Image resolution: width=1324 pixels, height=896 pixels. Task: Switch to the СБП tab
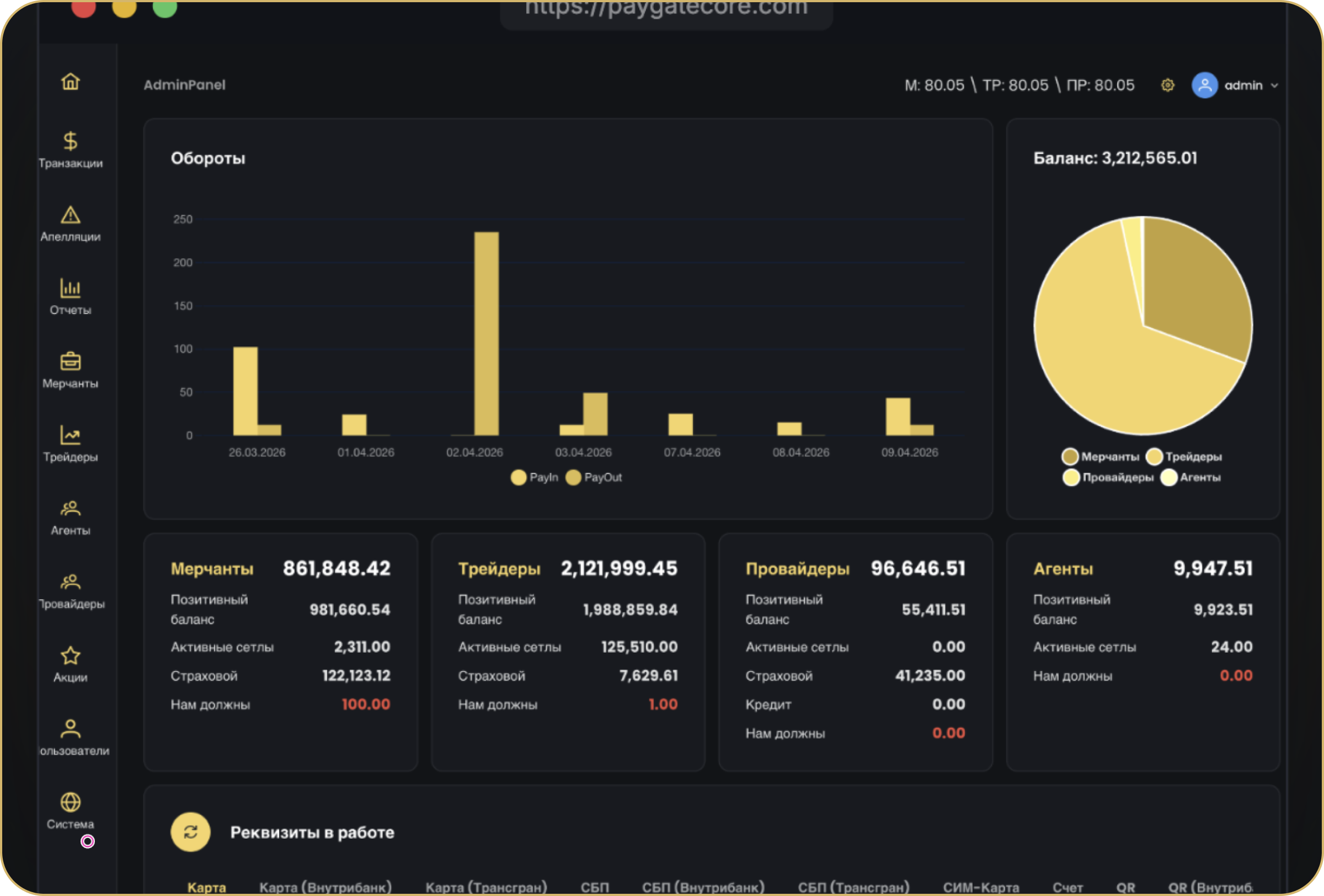[595, 887]
